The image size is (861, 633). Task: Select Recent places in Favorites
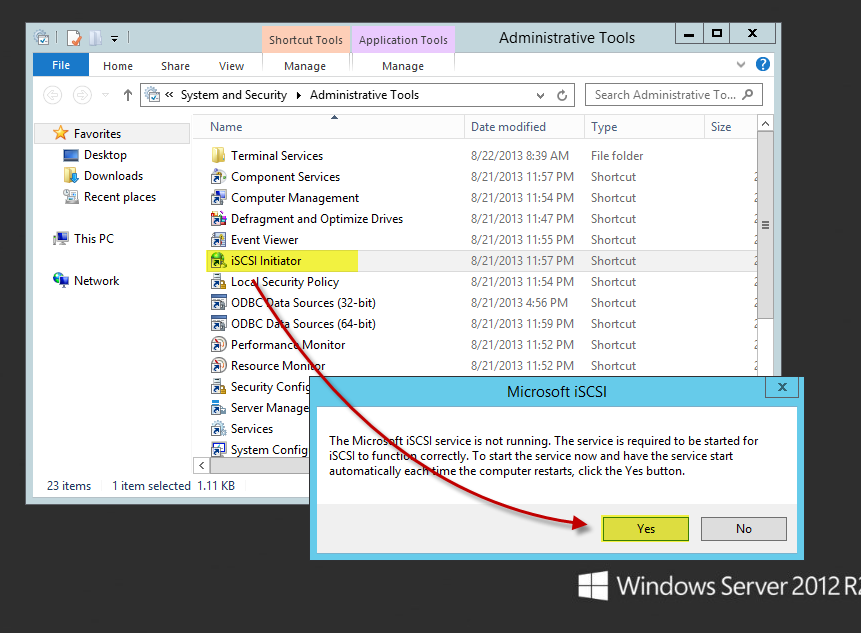[120, 197]
